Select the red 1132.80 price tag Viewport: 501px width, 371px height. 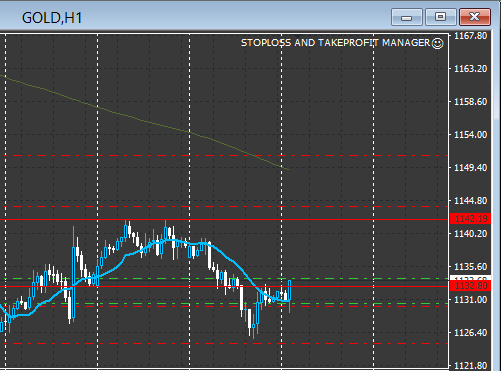(470, 286)
